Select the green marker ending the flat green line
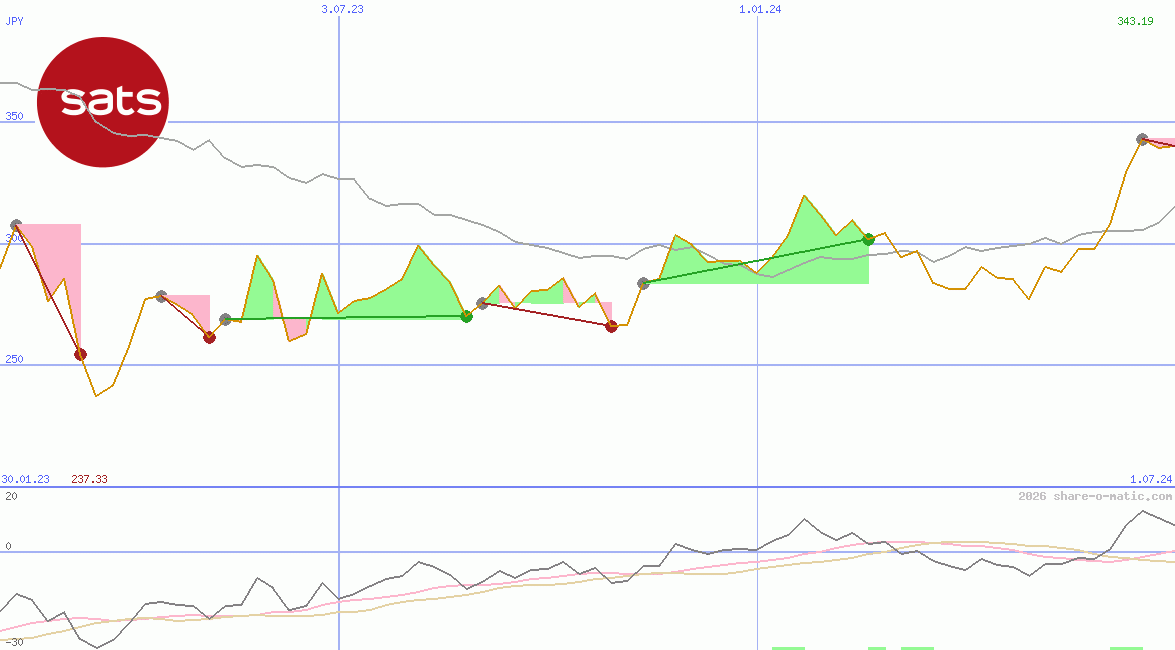1175x650 pixels. [466, 316]
